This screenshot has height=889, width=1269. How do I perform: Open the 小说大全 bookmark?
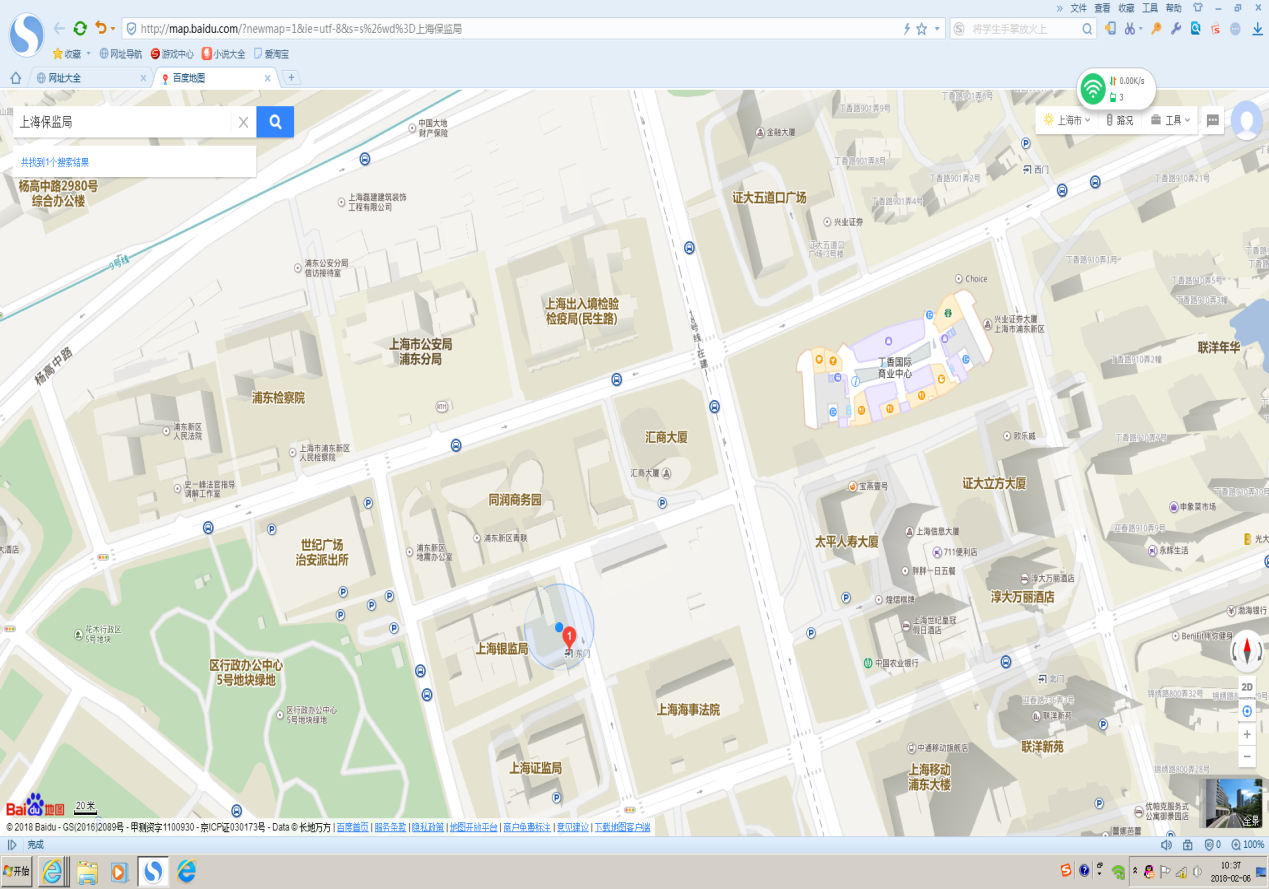(223, 54)
